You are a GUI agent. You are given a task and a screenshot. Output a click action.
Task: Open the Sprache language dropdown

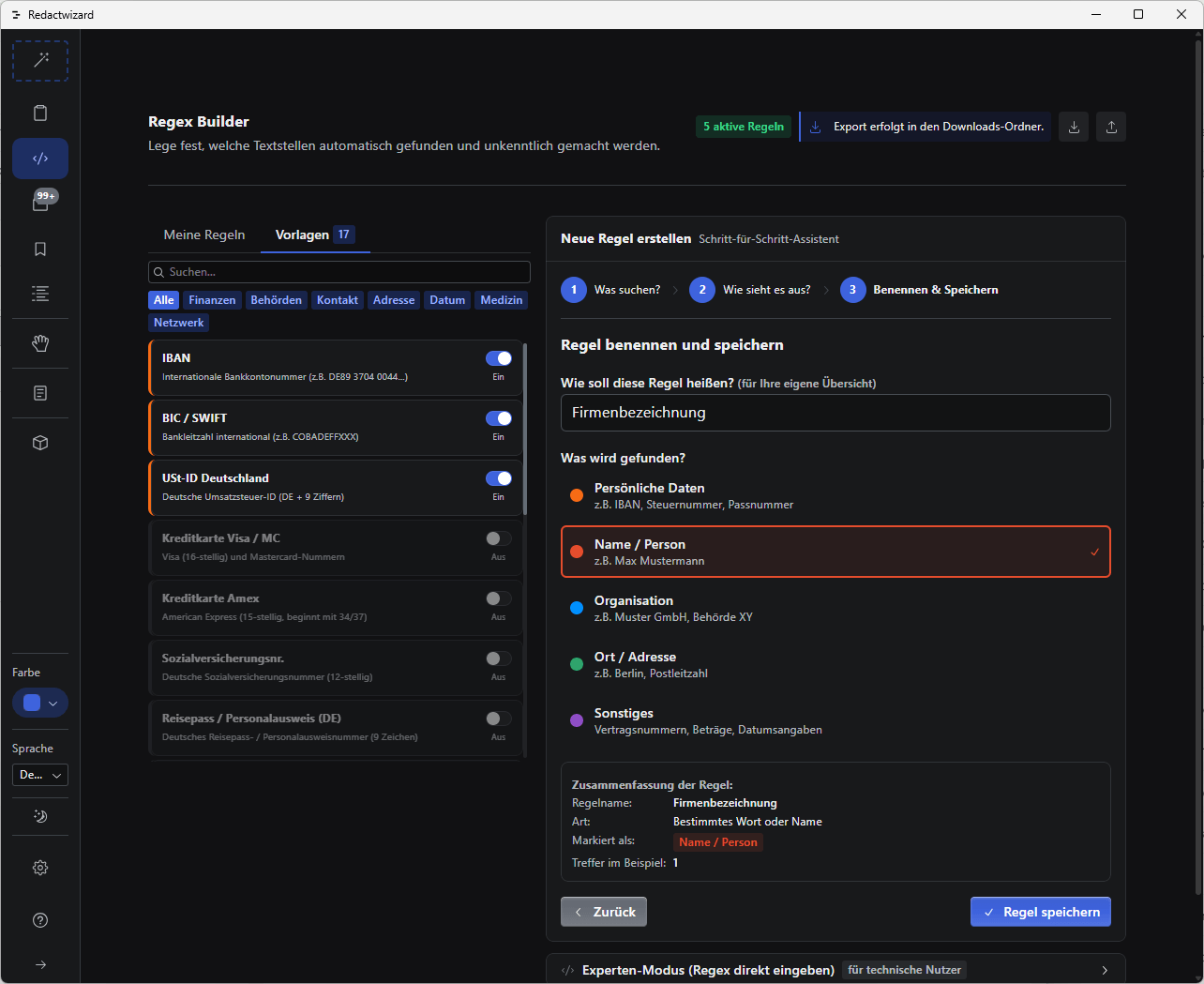(x=40, y=775)
